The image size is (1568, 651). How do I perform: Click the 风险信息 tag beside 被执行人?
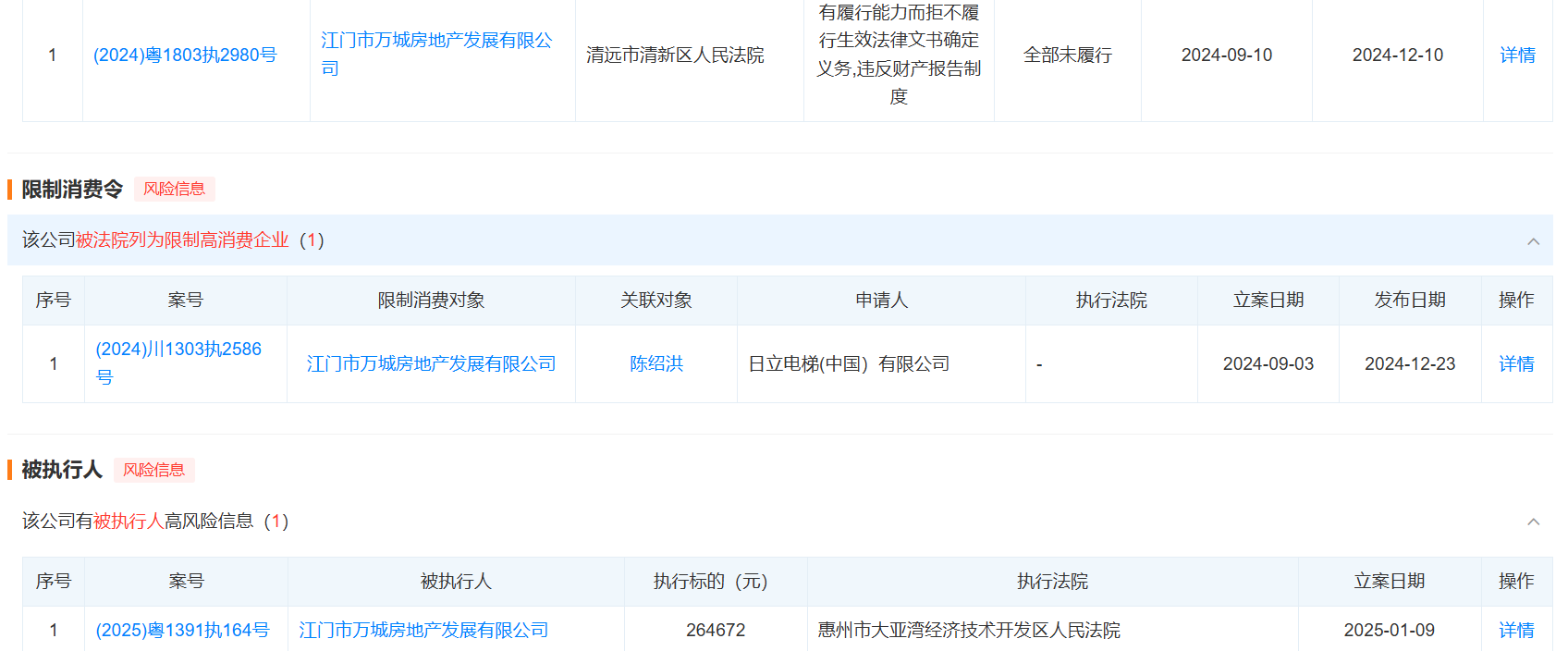tap(154, 470)
